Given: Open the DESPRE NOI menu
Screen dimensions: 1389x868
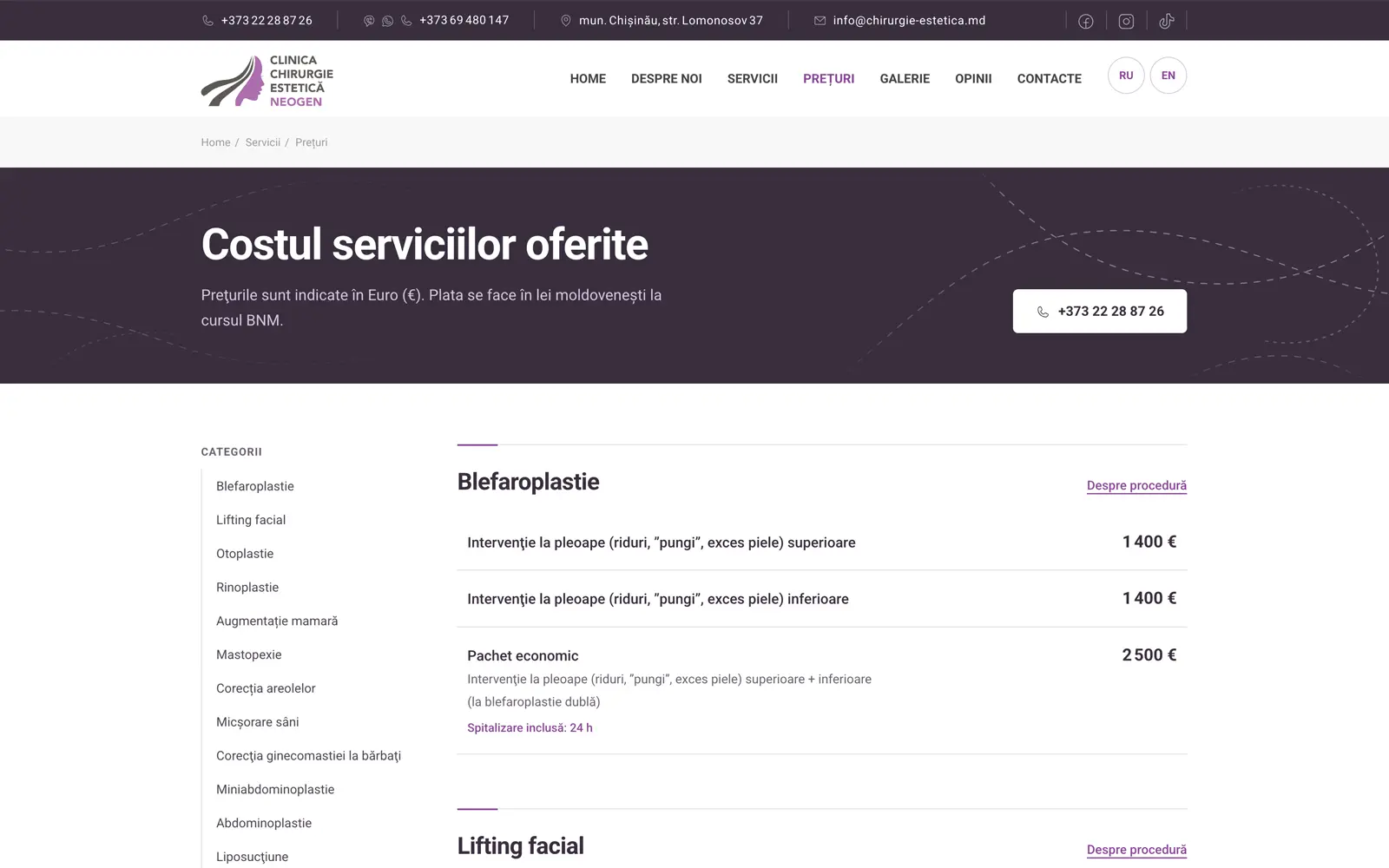Looking at the screenshot, I should coord(667,79).
